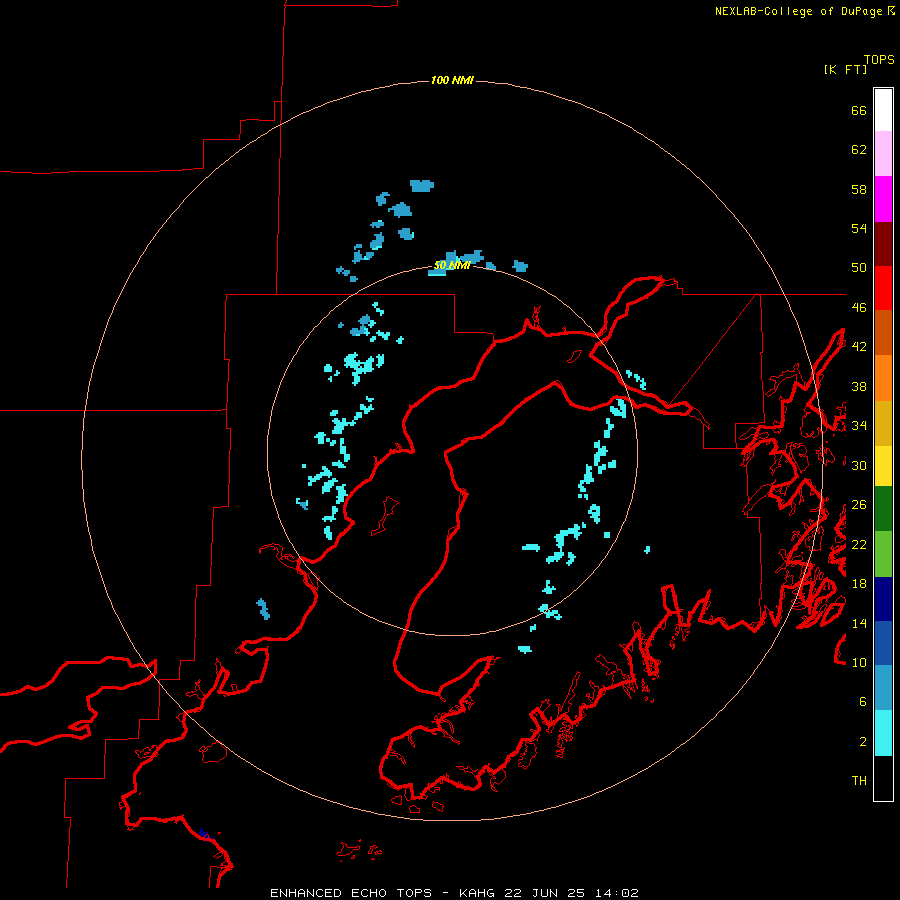Click the bright red swatch between 46 and 50
Screen dimensions: 900x900
click(883, 288)
